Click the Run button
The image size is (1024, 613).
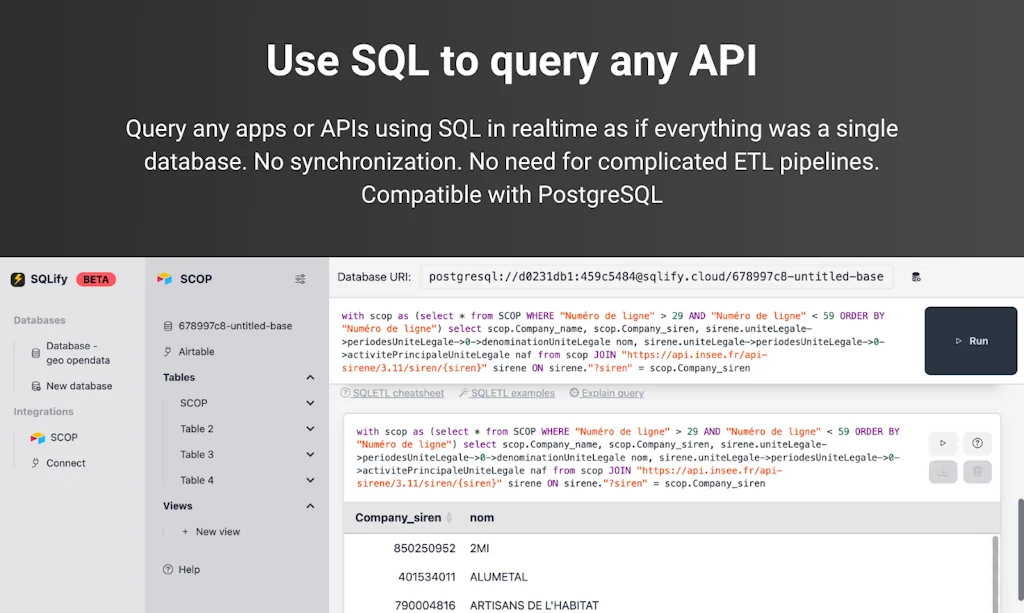tap(971, 340)
